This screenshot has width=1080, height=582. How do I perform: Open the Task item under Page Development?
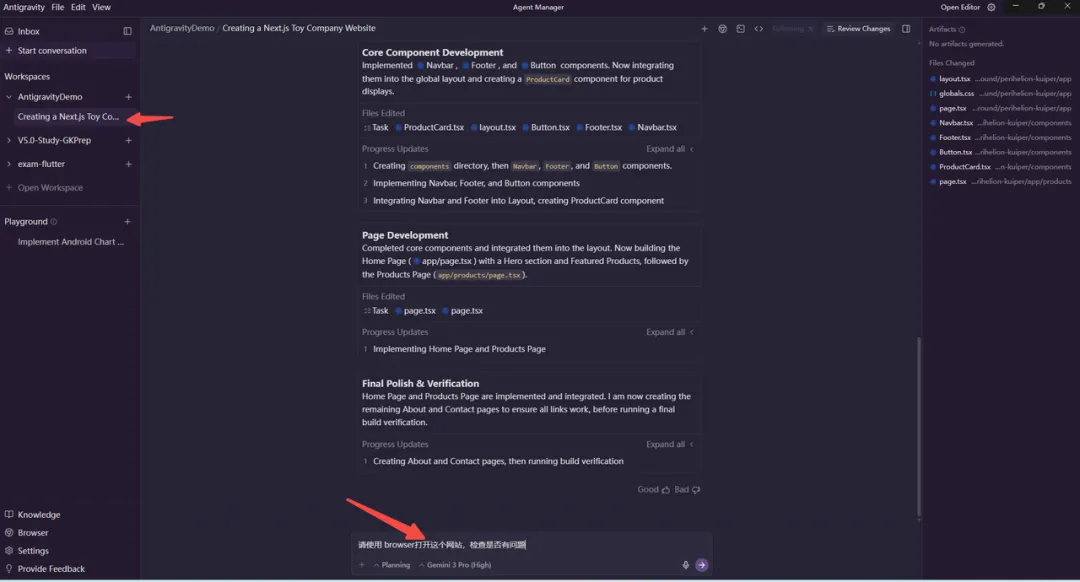tap(376, 311)
